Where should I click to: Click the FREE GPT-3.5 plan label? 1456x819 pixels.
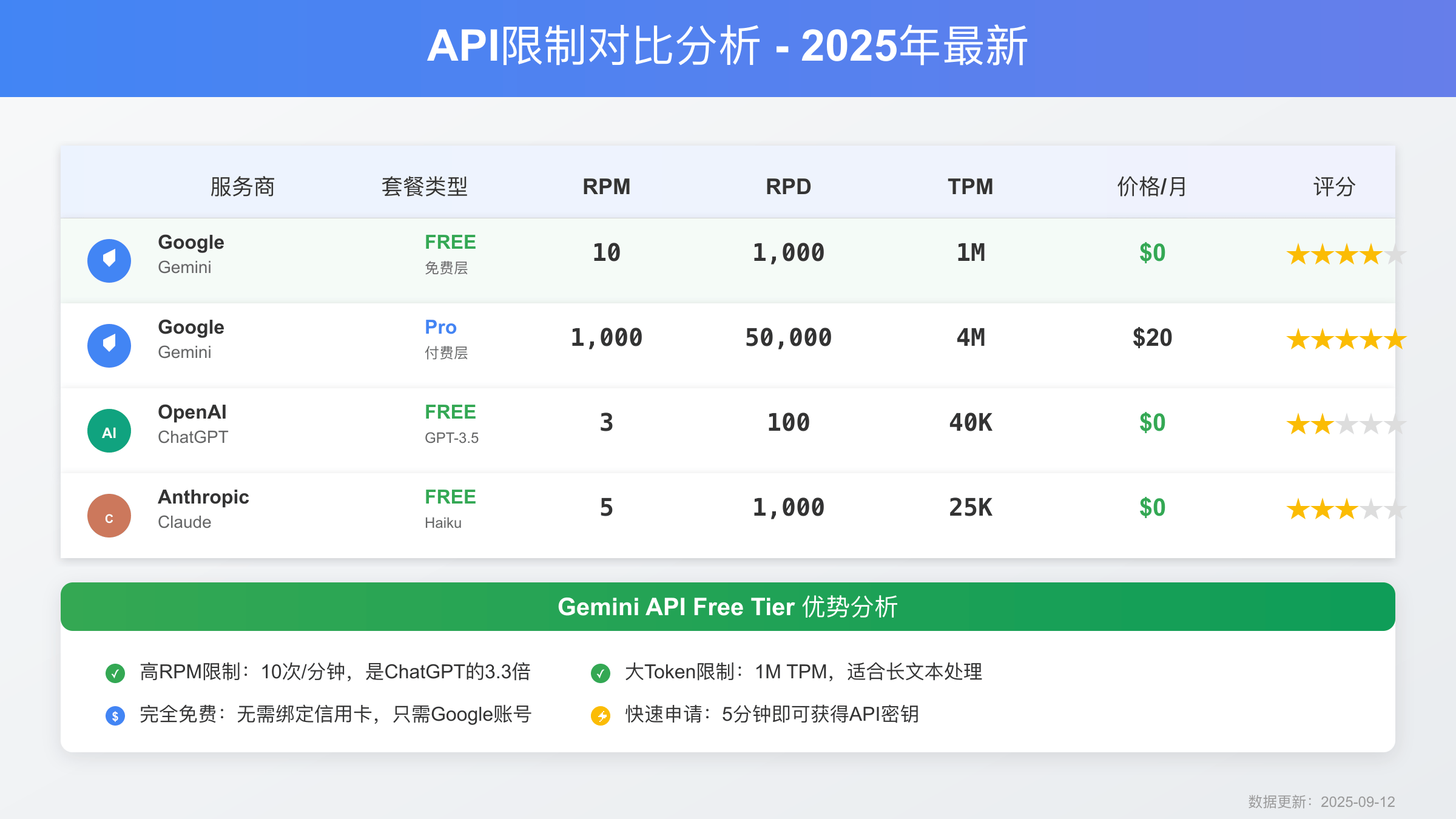451,424
